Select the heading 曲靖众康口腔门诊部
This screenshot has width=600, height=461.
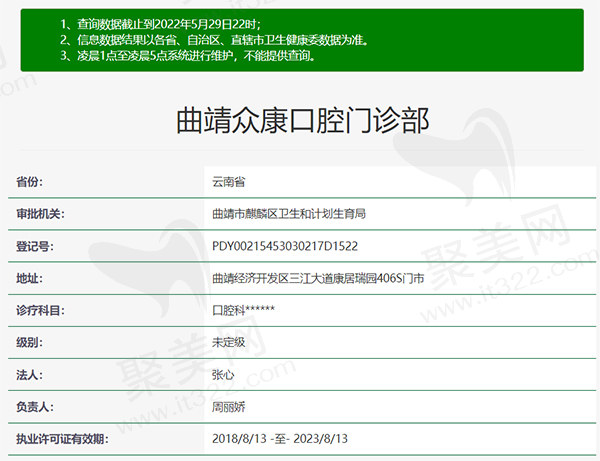coord(302,121)
